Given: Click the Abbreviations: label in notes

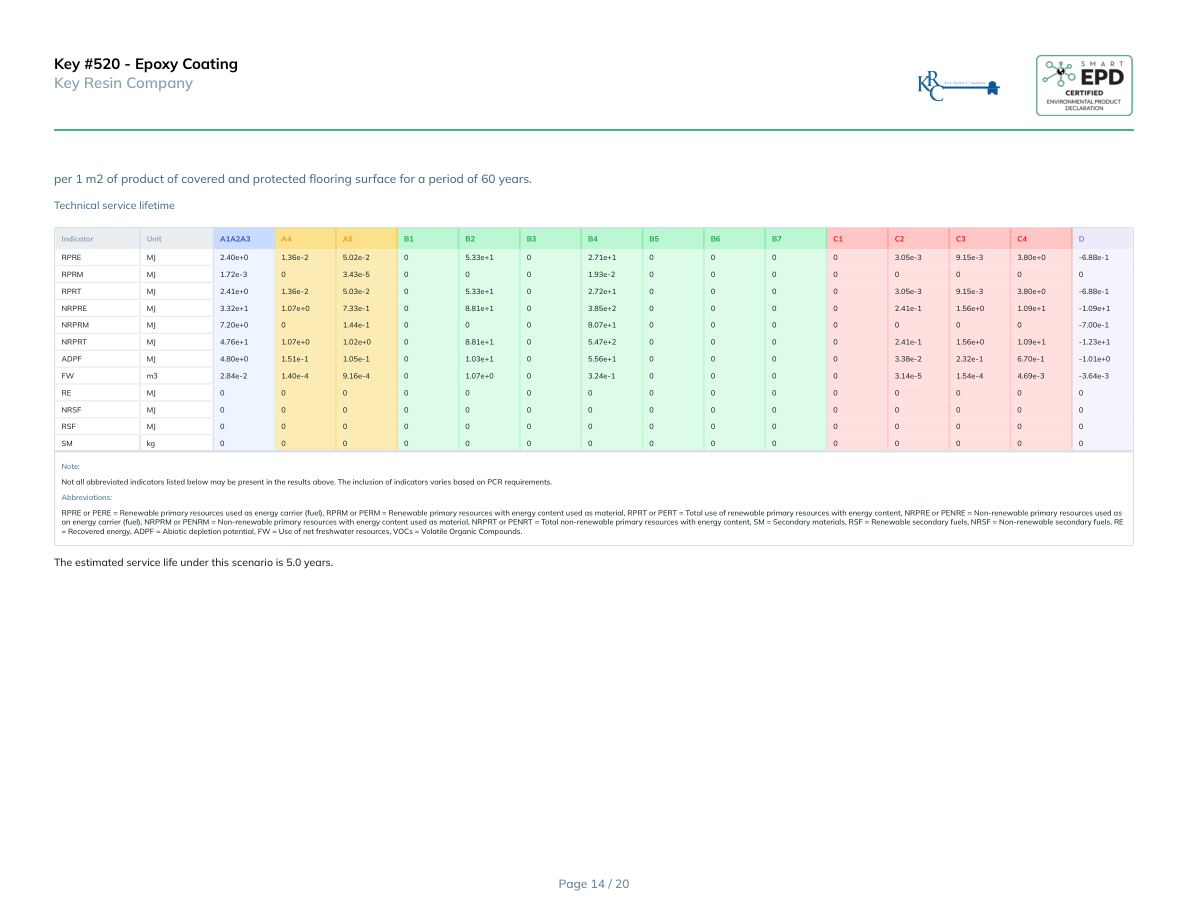Looking at the screenshot, I should 87,497.
